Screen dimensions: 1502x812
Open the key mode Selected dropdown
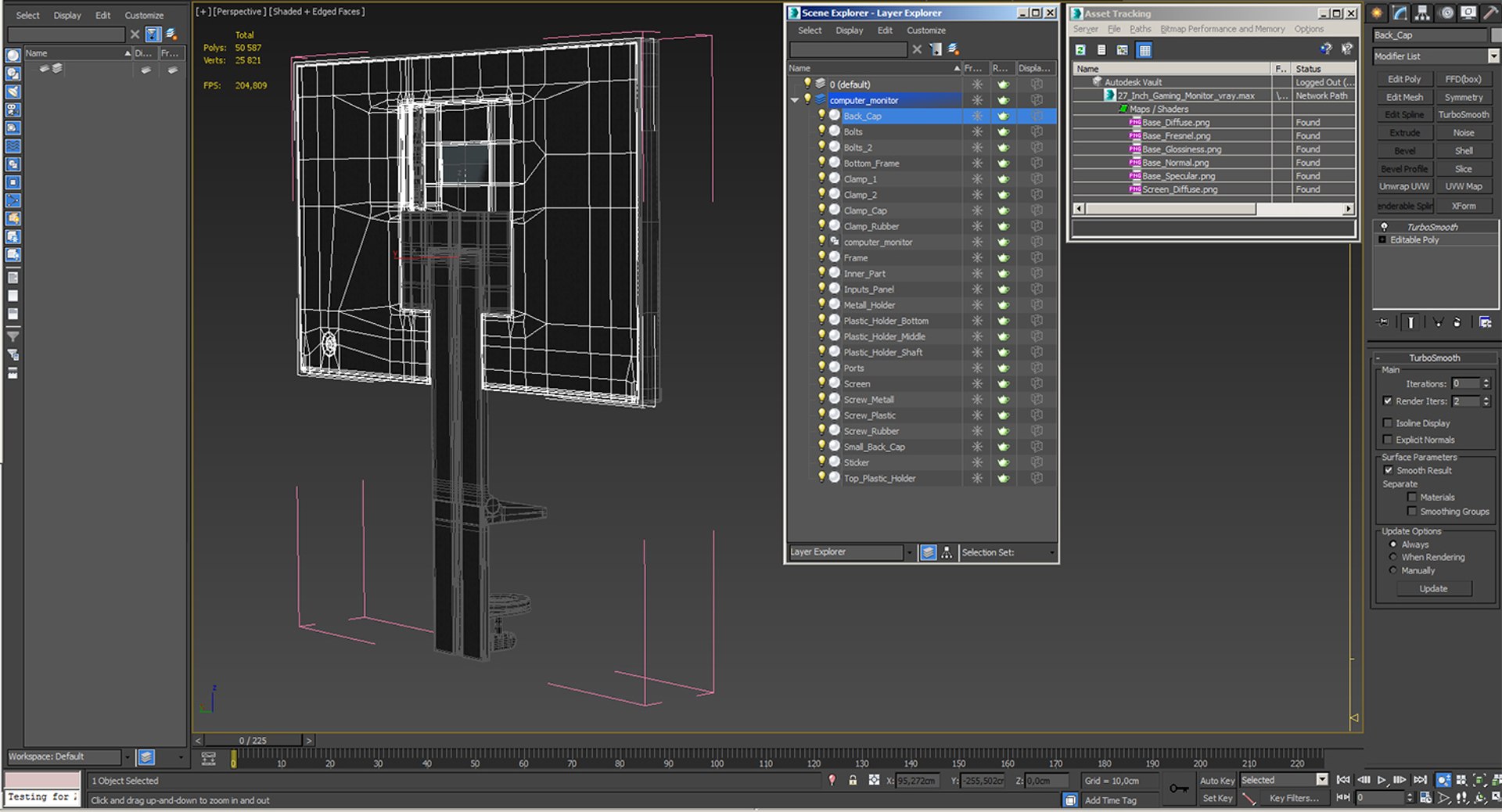[1321, 780]
